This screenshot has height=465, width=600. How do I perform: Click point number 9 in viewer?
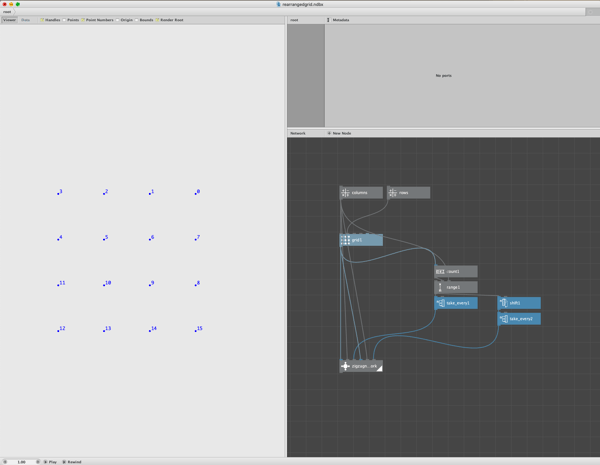coord(152,283)
